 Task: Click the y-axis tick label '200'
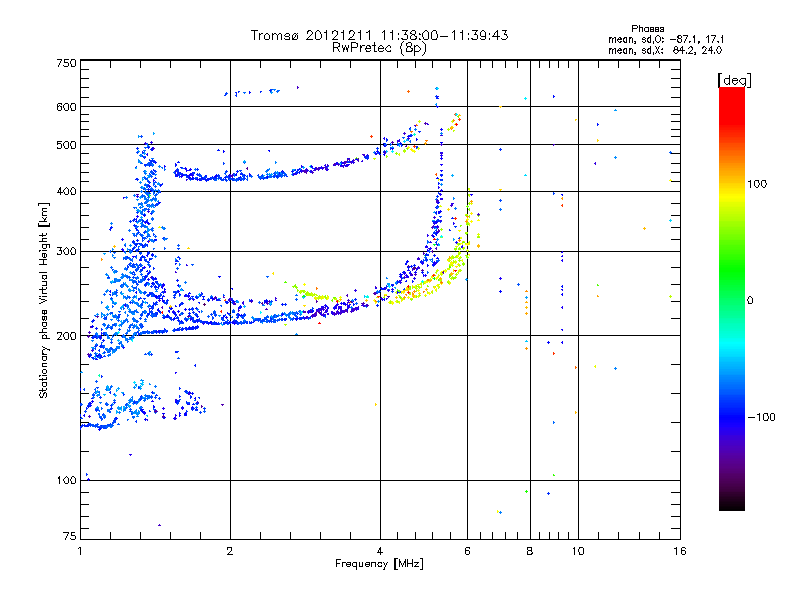(x=66, y=336)
